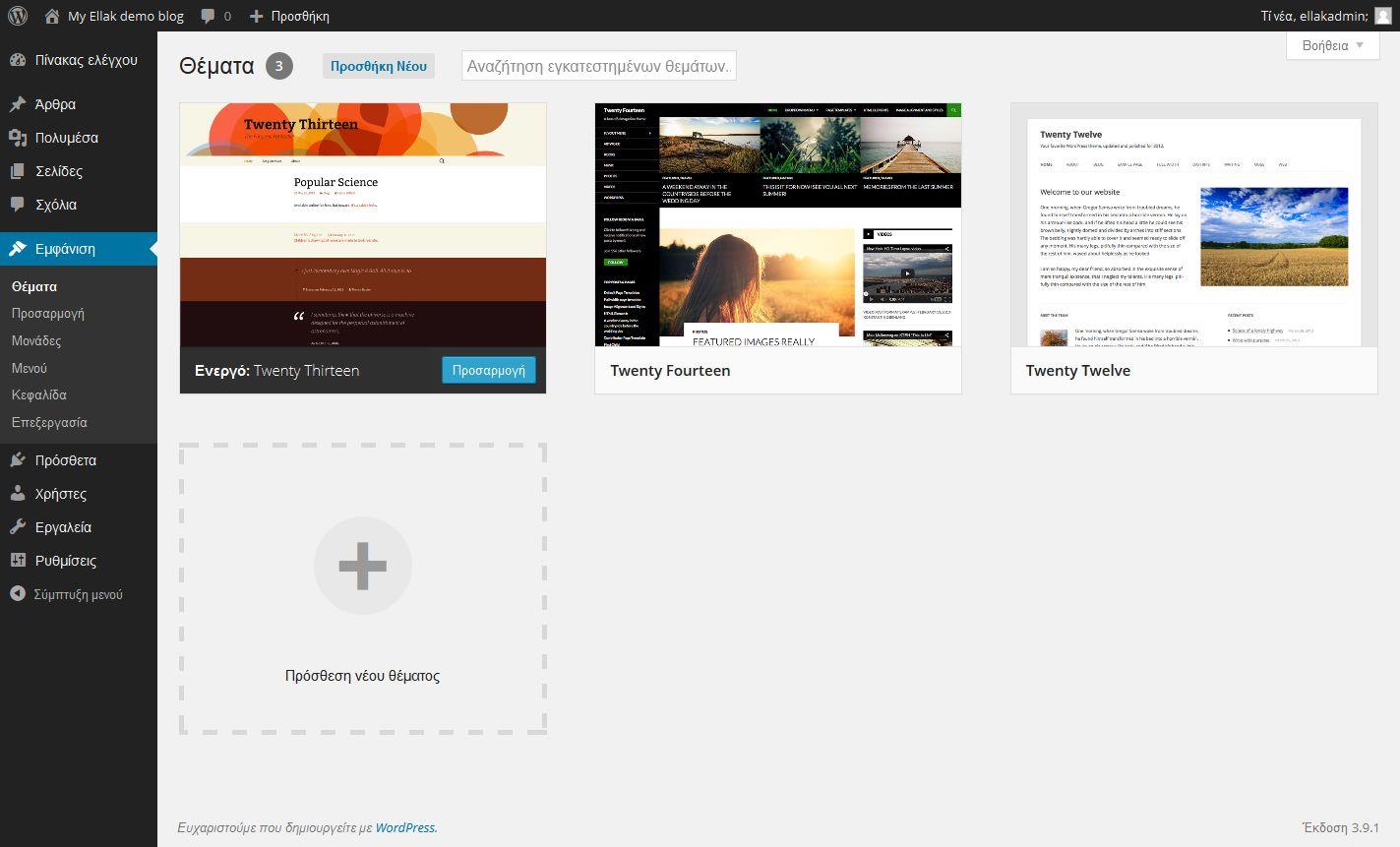Click the Θέματα page heading

pyautogui.click(x=217, y=66)
